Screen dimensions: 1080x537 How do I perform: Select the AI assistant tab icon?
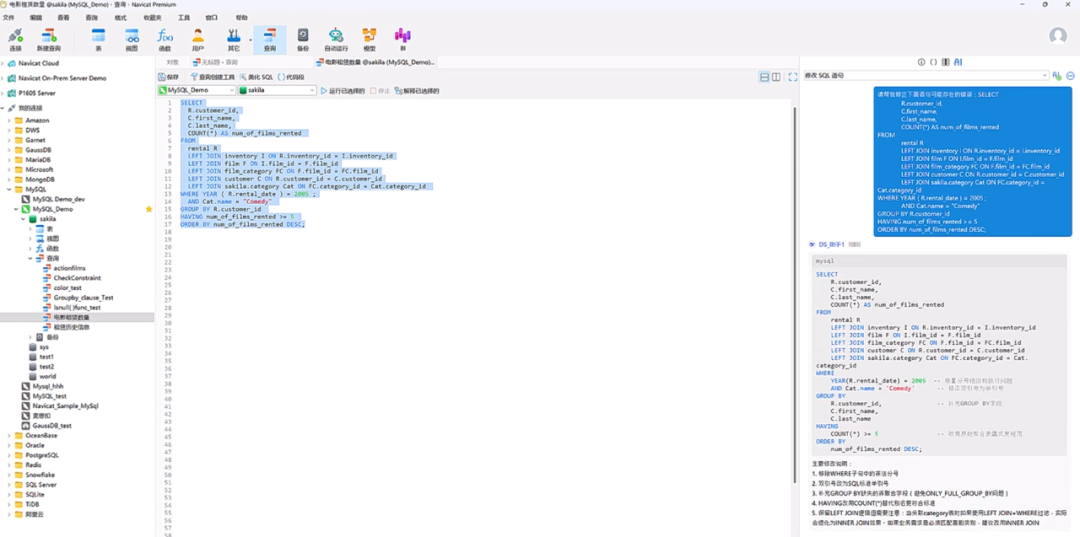[x=958, y=62]
